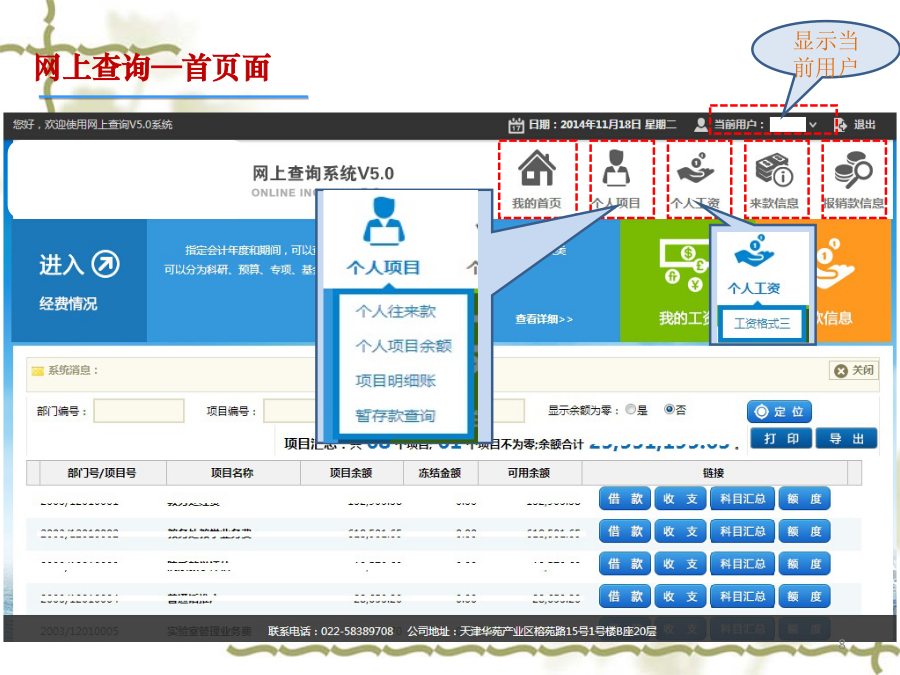Screen dimensions: 900x675
Task: Open 暂存款查询 menu entry
Action: (395, 416)
